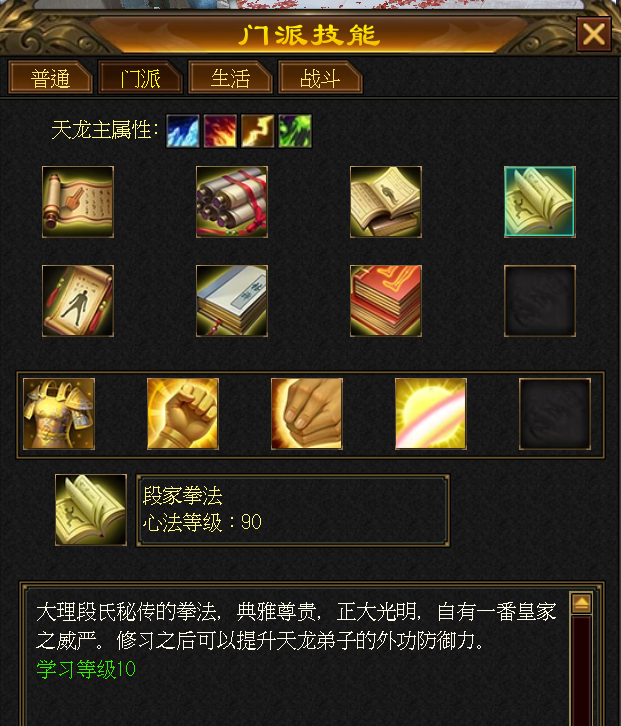Select the green poison attribute icon
Image resolution: width=621 pixels, height=726 pixels.
(295, 131)
